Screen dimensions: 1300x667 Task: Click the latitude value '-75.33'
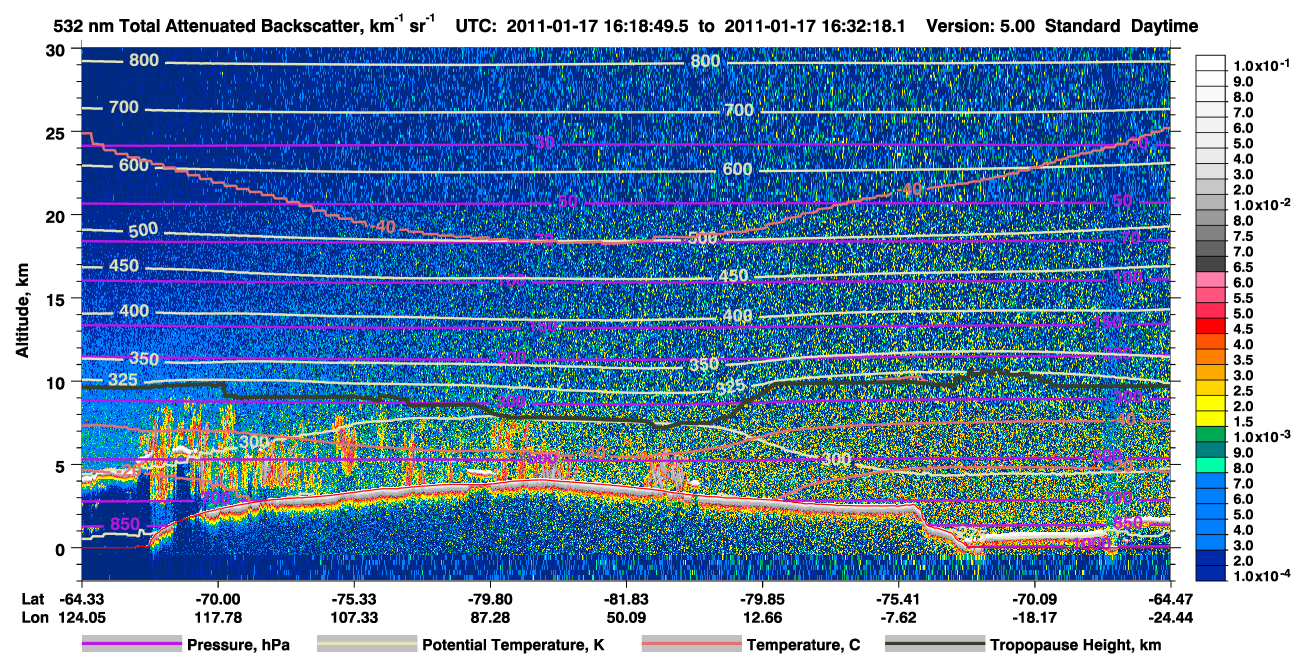click(x=354, y=598)
